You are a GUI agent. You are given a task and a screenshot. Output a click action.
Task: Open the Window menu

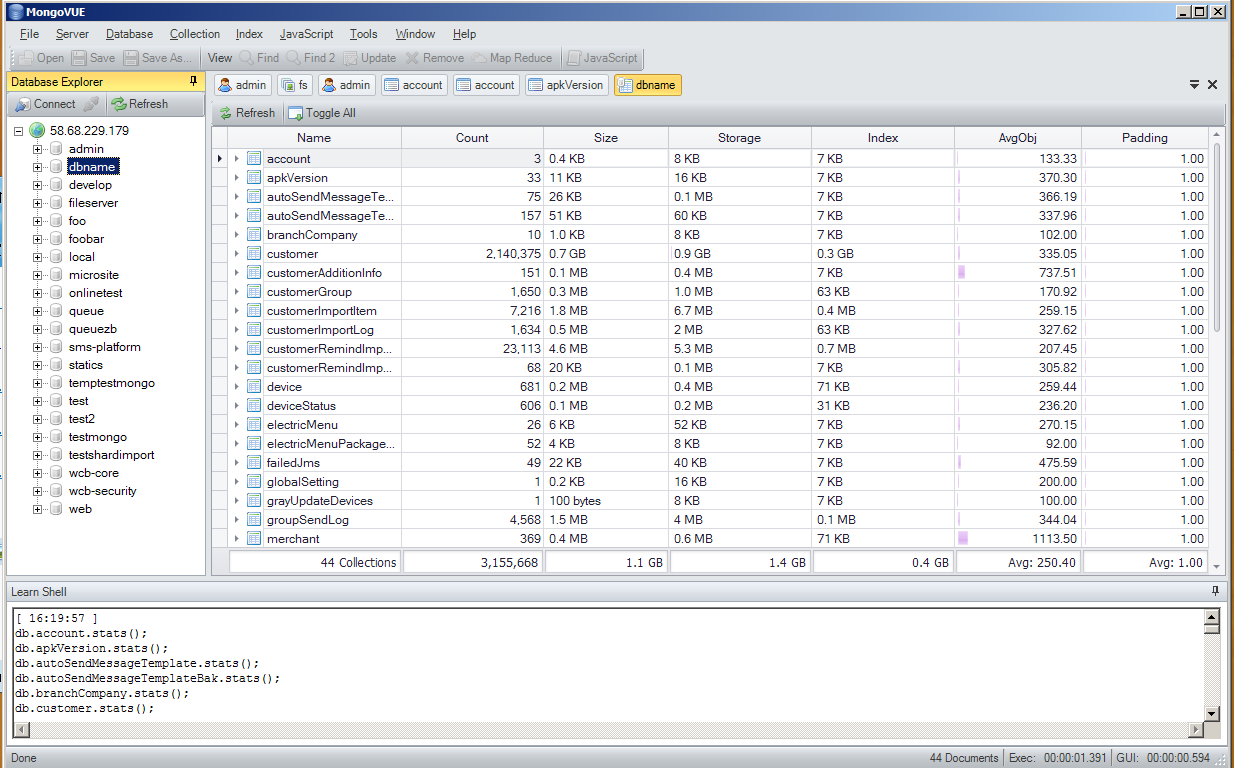[415, 34]
